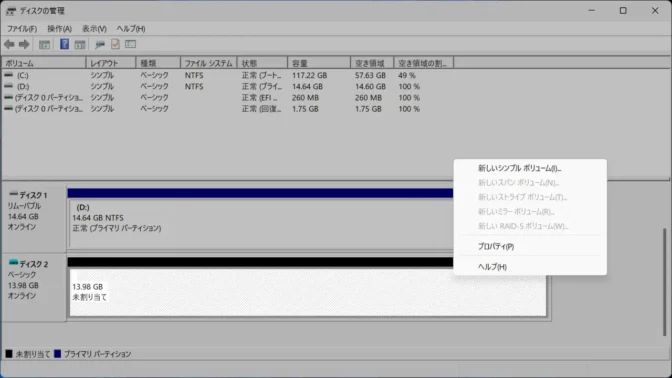Sort by the レイアウト column header
The width and height of the screenshot is (672, 378).
point(111,63)
